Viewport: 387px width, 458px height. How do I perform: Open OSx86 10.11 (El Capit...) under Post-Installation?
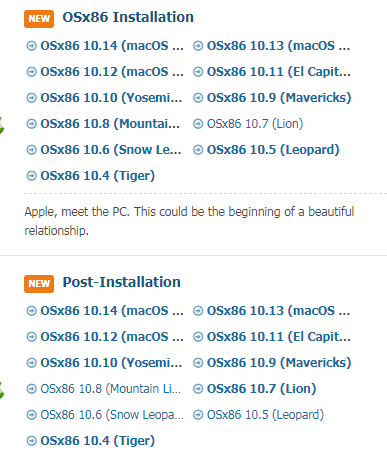[x=279, y=337]
